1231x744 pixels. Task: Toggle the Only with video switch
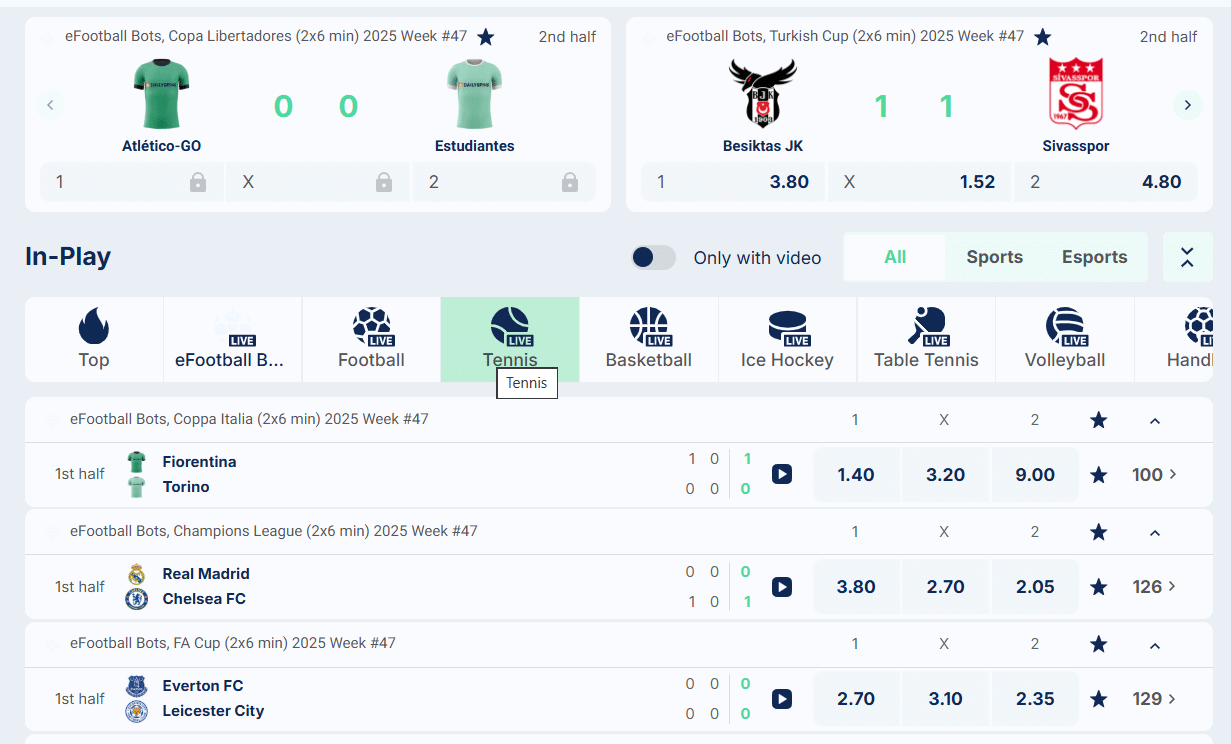(x=652, y=257)
